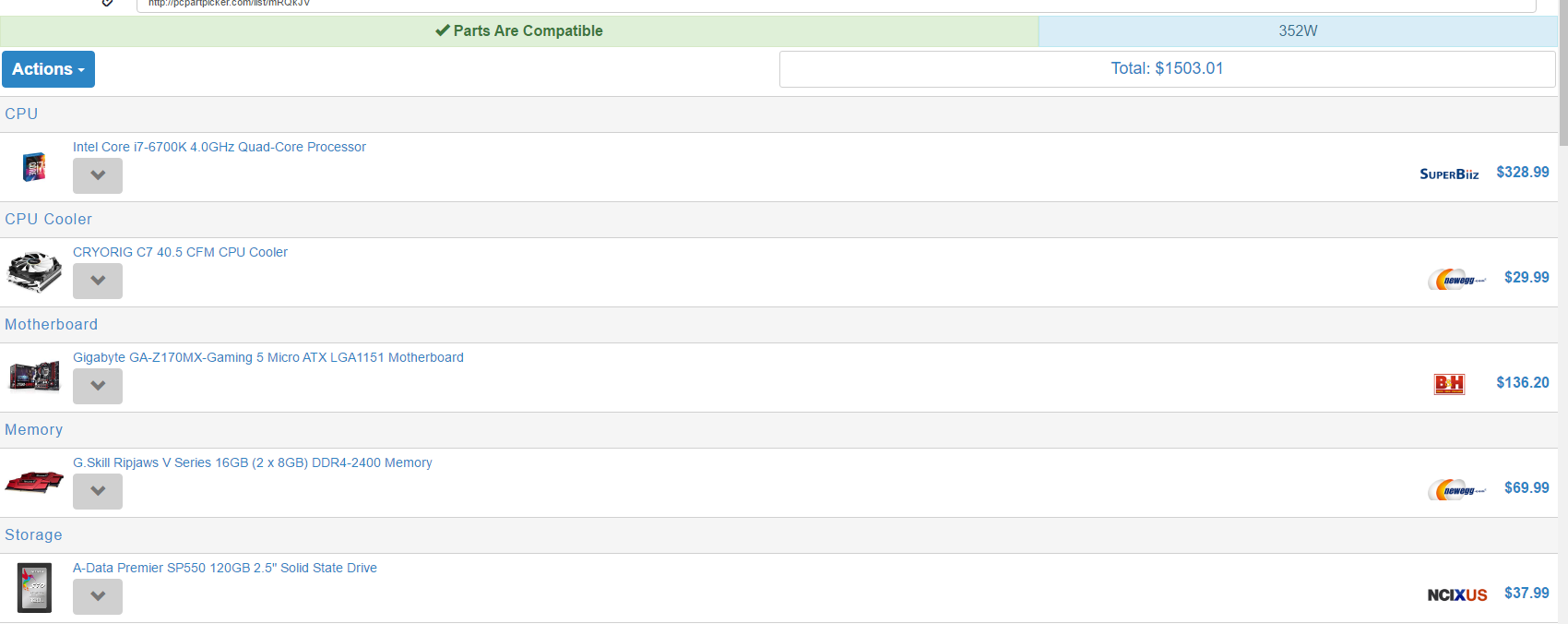
Task: Click the Newegg logo for CPU cooler
Action: click(1456, 279)
